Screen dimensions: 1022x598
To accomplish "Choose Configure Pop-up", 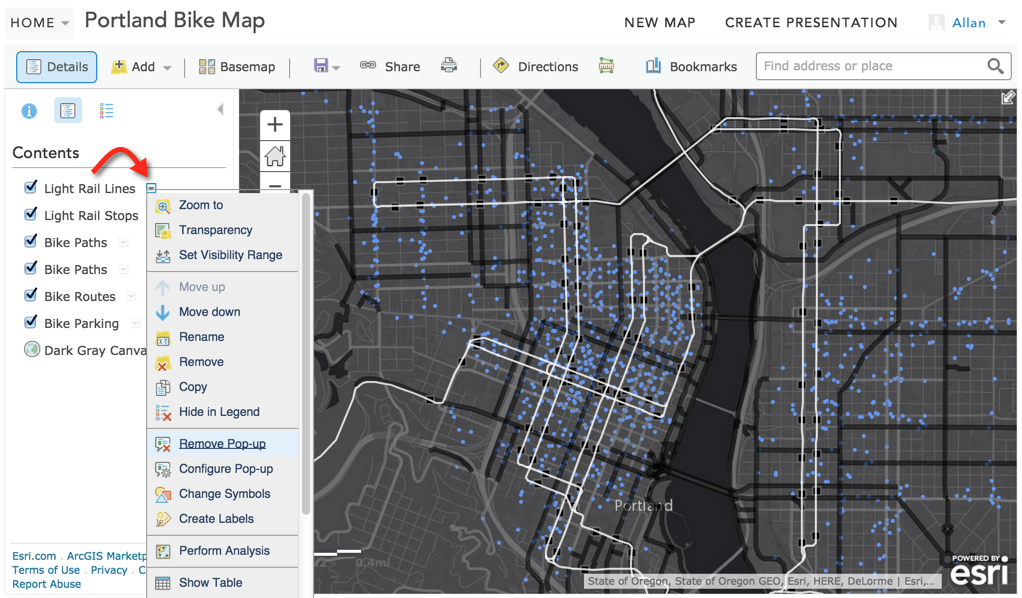I will tap(223, 469).
